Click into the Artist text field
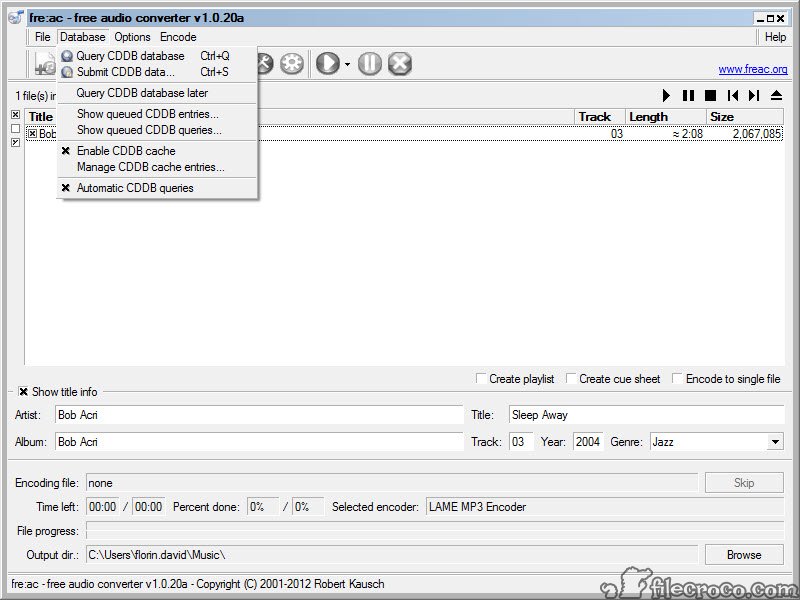The width and height of the screenshot is (800, 600). [x=258, y=415]
